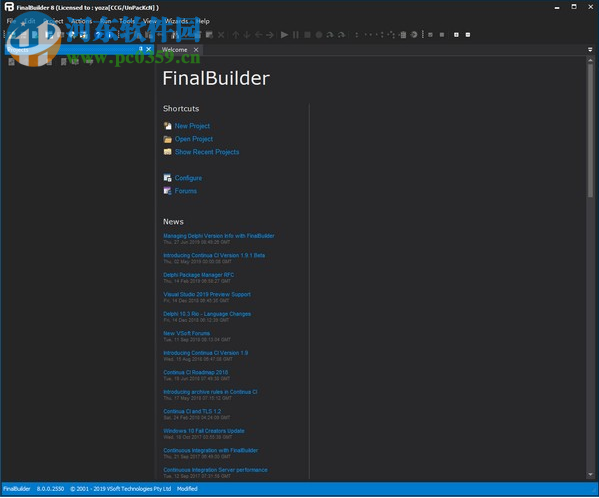Viewport: 599px width, 498px height.
Task: Click the 'FinalBuilder' label in the status bar
Action: [17, 488]
